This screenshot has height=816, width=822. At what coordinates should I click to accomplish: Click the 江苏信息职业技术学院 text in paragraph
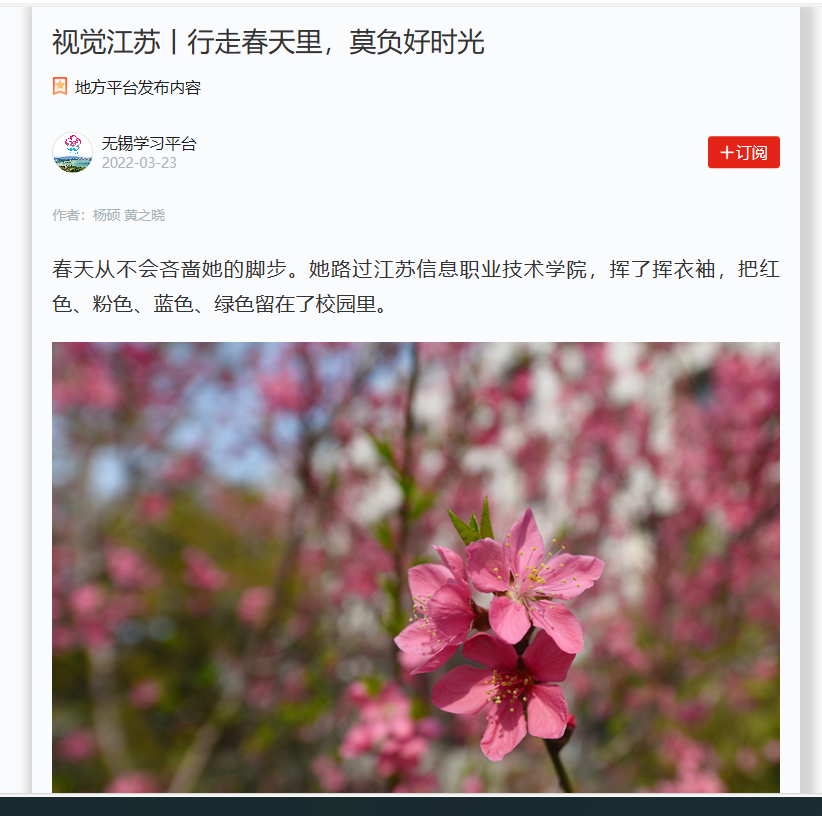(x=448, y=269)
